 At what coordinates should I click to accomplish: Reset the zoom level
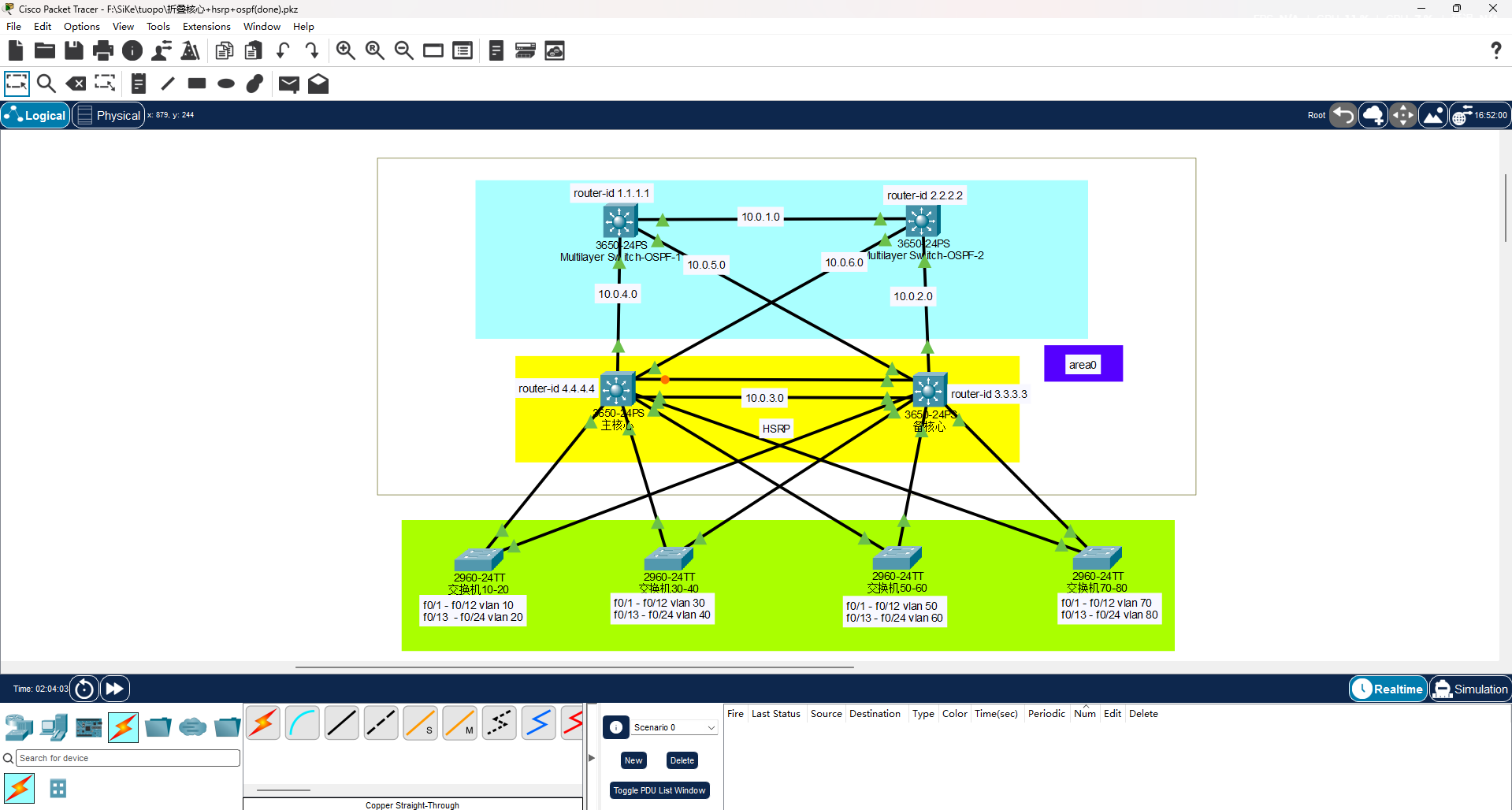[x=374, y=51]
